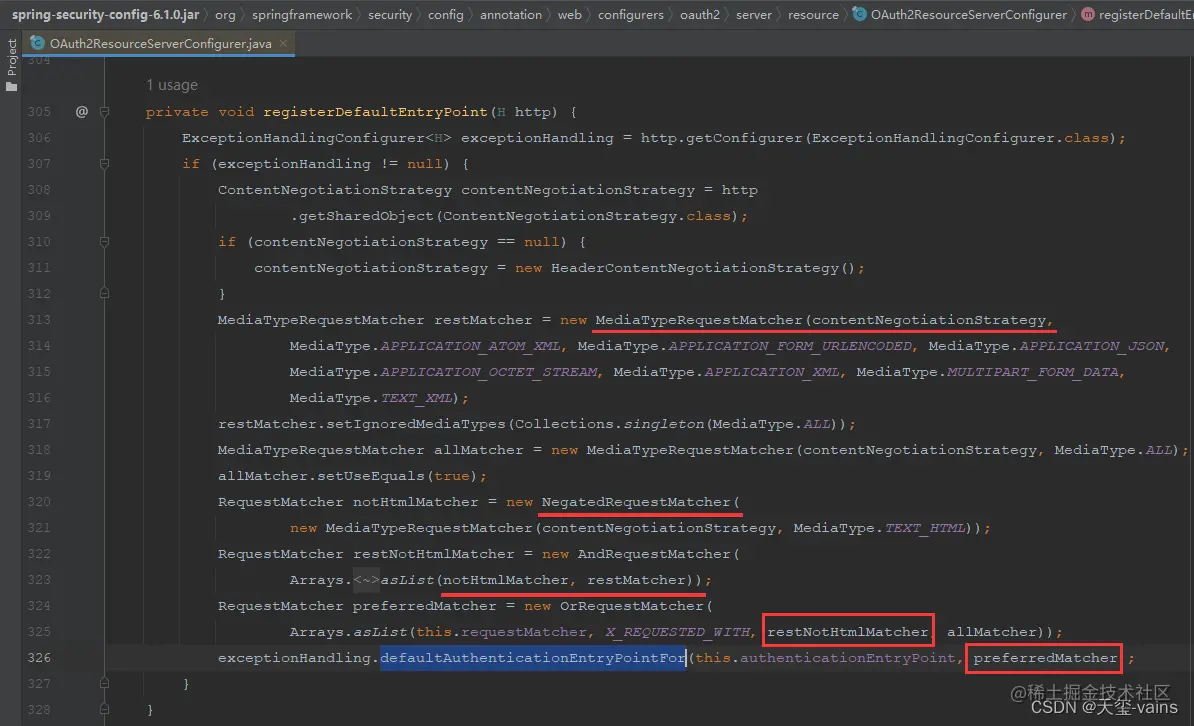Viewport: 1194px width, 726px height.
Task: Open the Project tool window
Action: tap(11, 66)
